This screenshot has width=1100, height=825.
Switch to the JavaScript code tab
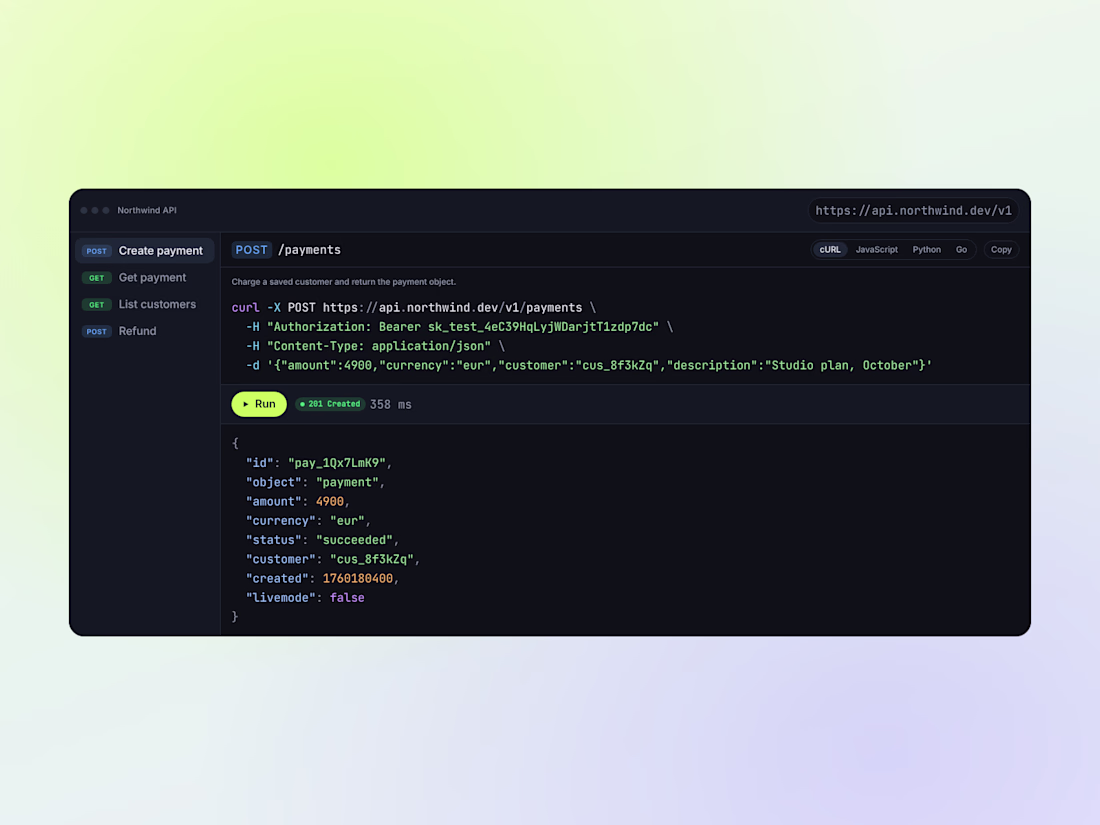coord(876,250)
